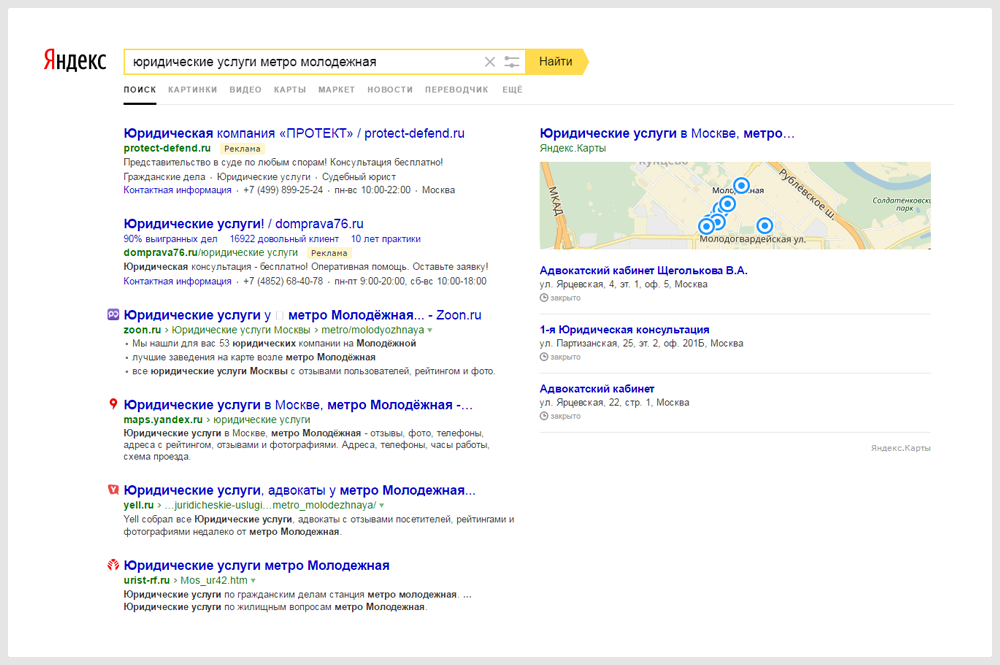Open Юридические услуги, адвокаты yell.ru result
This screenshot has width=1000, height=665.
pos(299,490)
